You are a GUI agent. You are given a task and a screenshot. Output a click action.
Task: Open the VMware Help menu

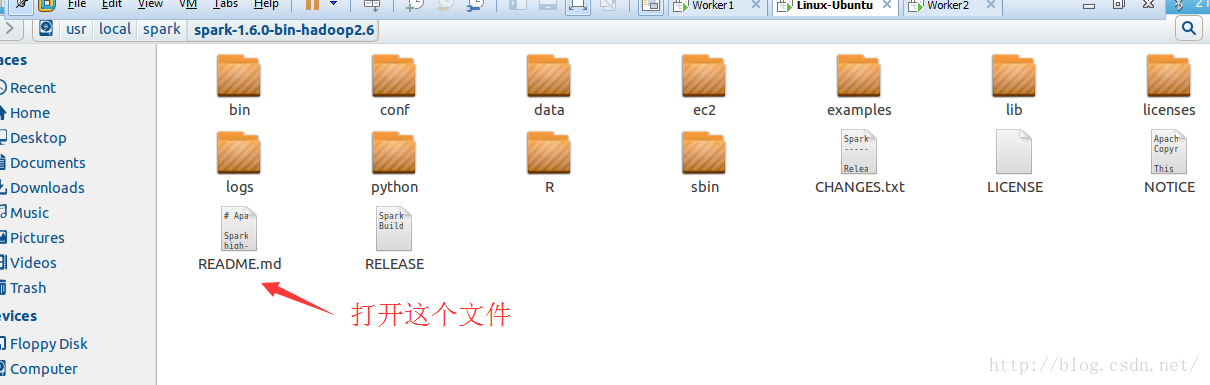[266, 4]
